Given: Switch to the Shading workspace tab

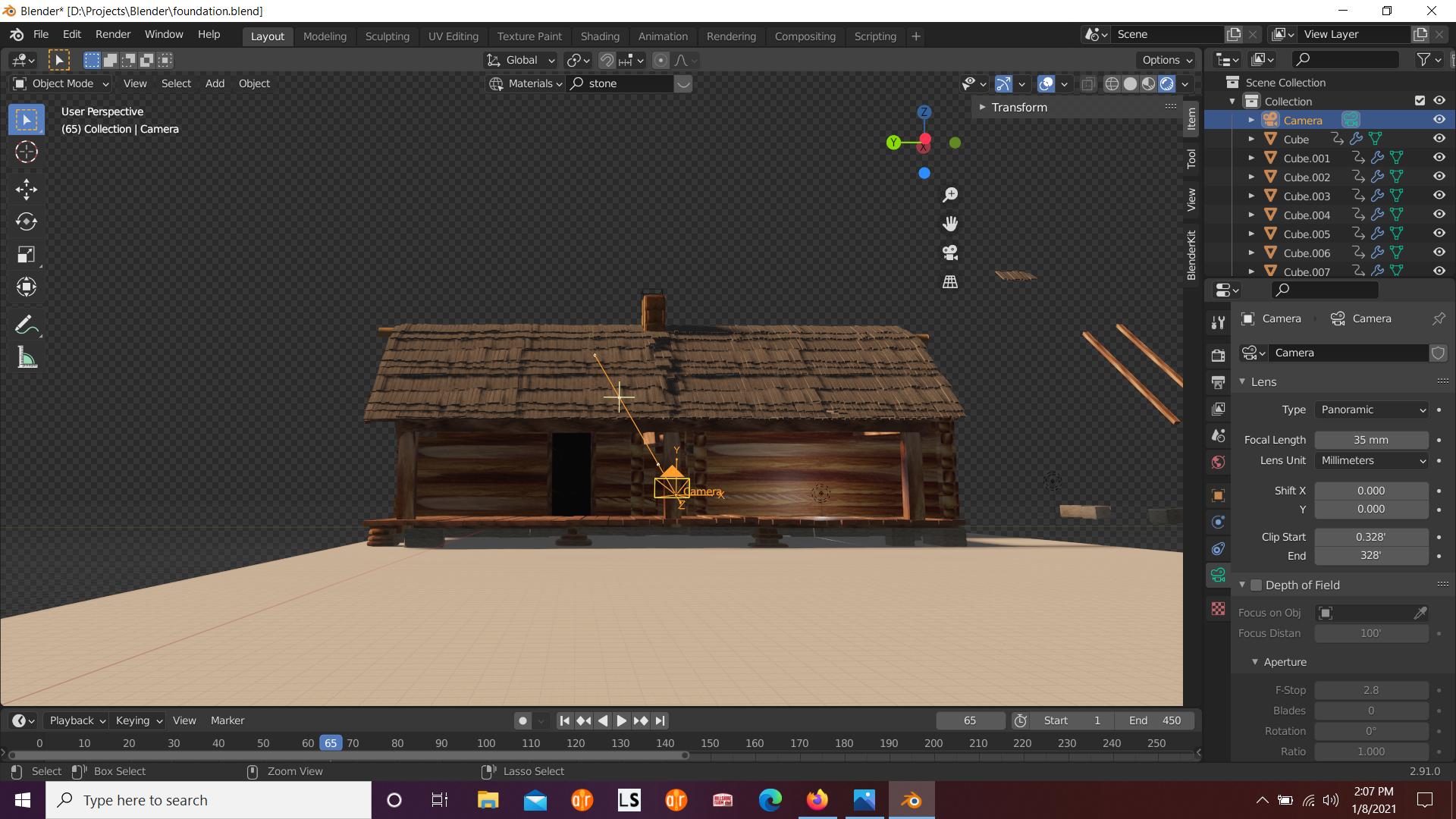Looking at the screenshot, I should point(600,36).
